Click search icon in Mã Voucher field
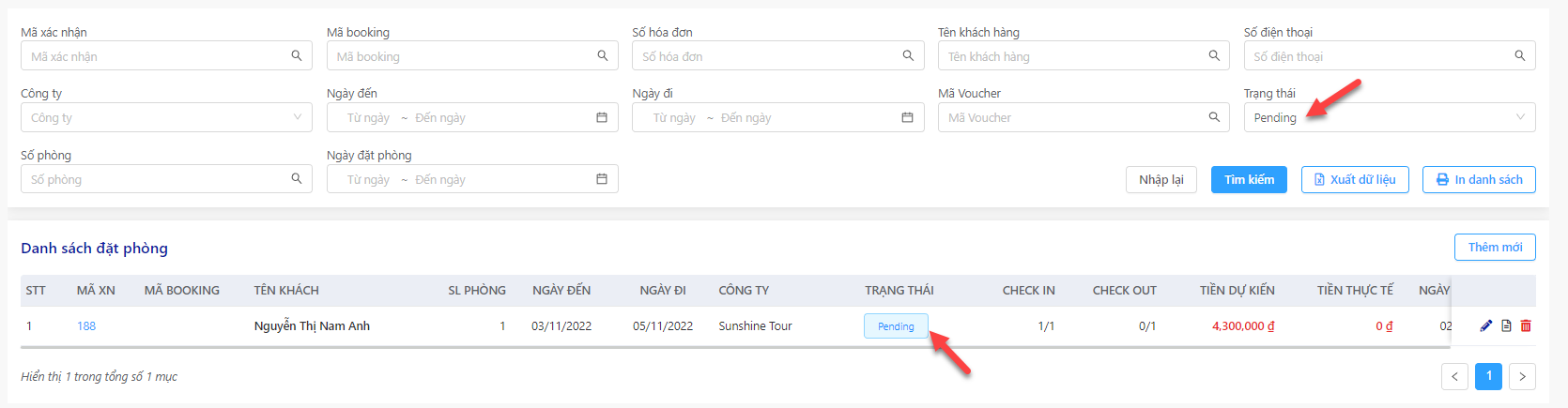This screenshot has width=1568, height=408. click(x=1214, y=117)
